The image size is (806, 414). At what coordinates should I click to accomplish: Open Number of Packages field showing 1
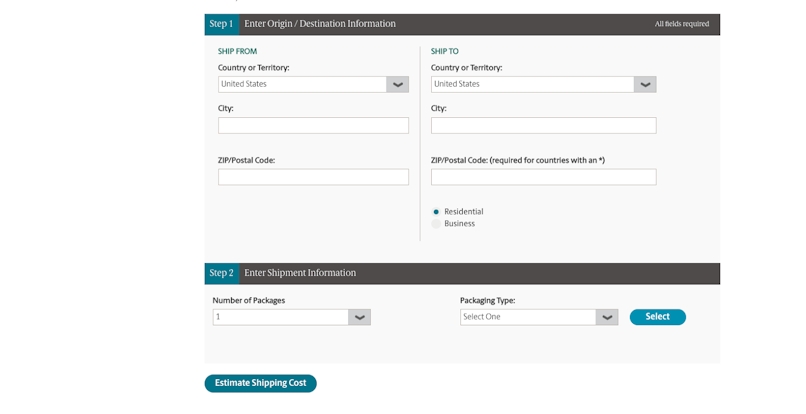(x=280, y=317)
